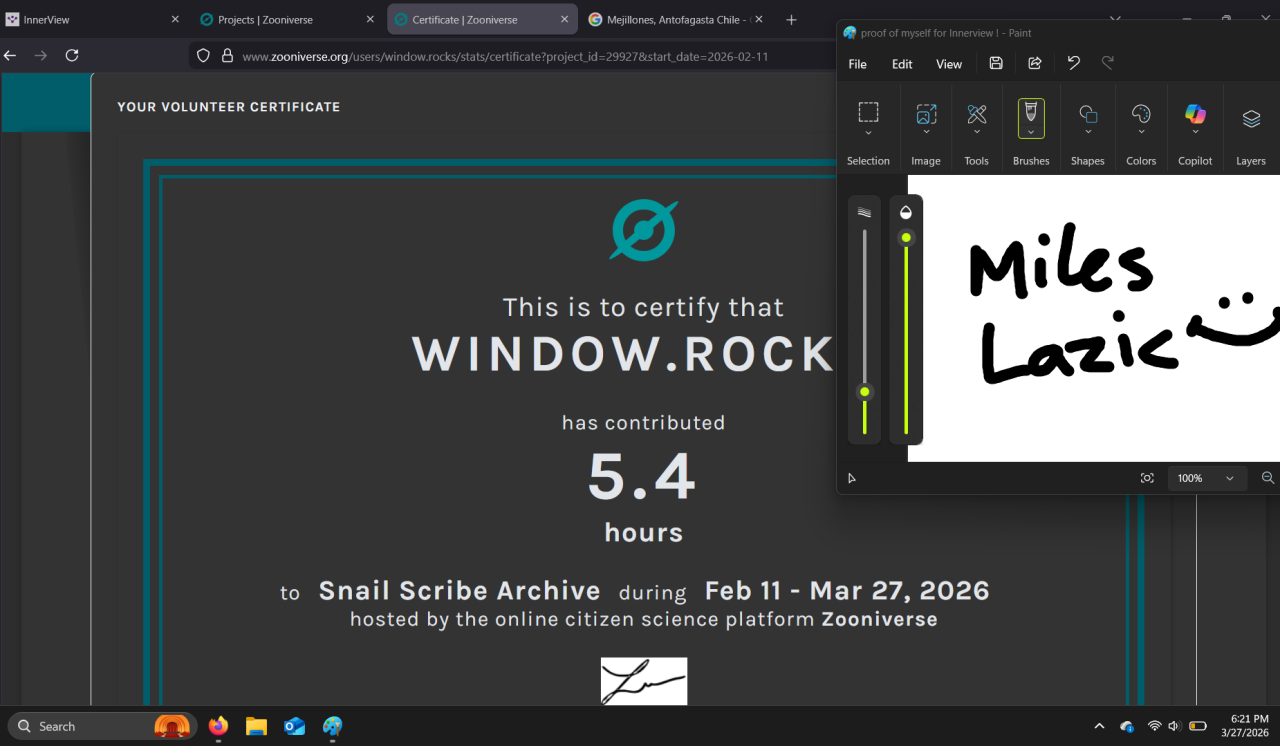Screen dimensions: 1280x746
Task: Click the fit-to-window icon in status bar
Action: pos(1147,478)
